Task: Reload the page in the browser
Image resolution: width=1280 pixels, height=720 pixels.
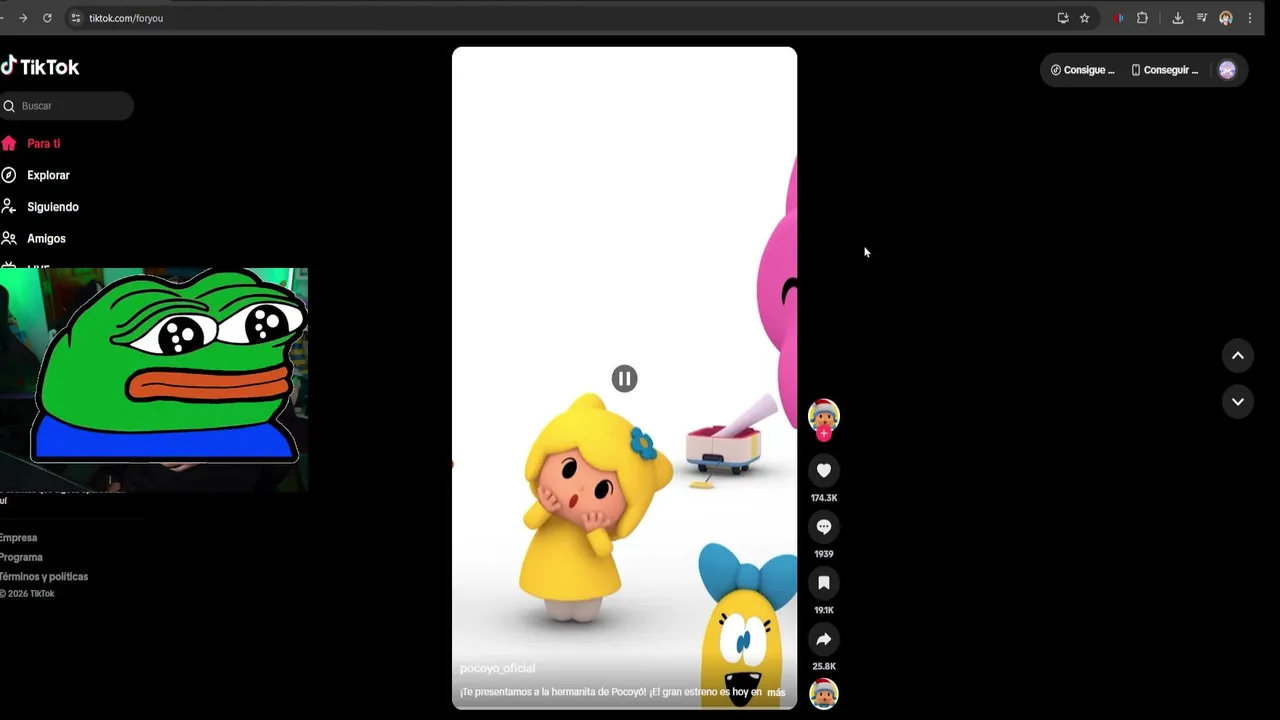Action: [x=47, y=18]
